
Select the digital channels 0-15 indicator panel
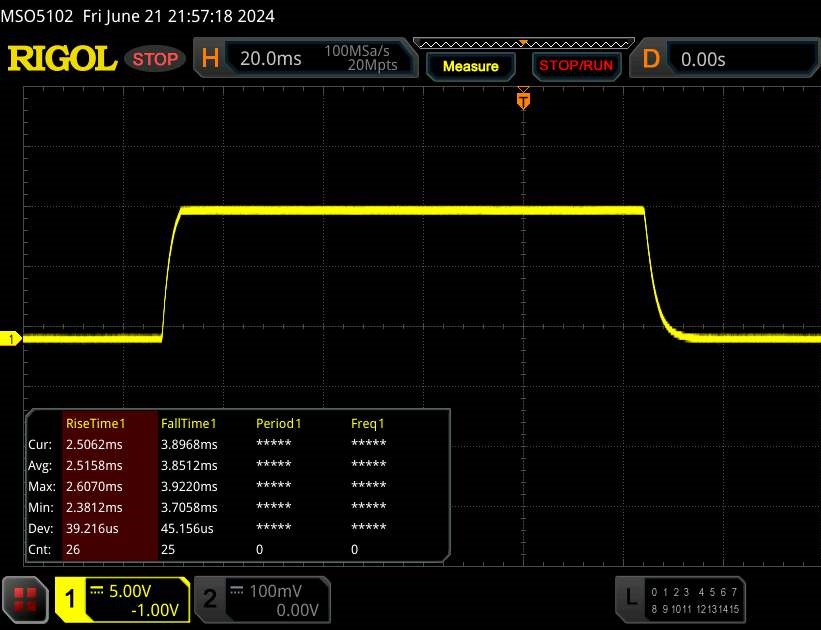point(695,600)
